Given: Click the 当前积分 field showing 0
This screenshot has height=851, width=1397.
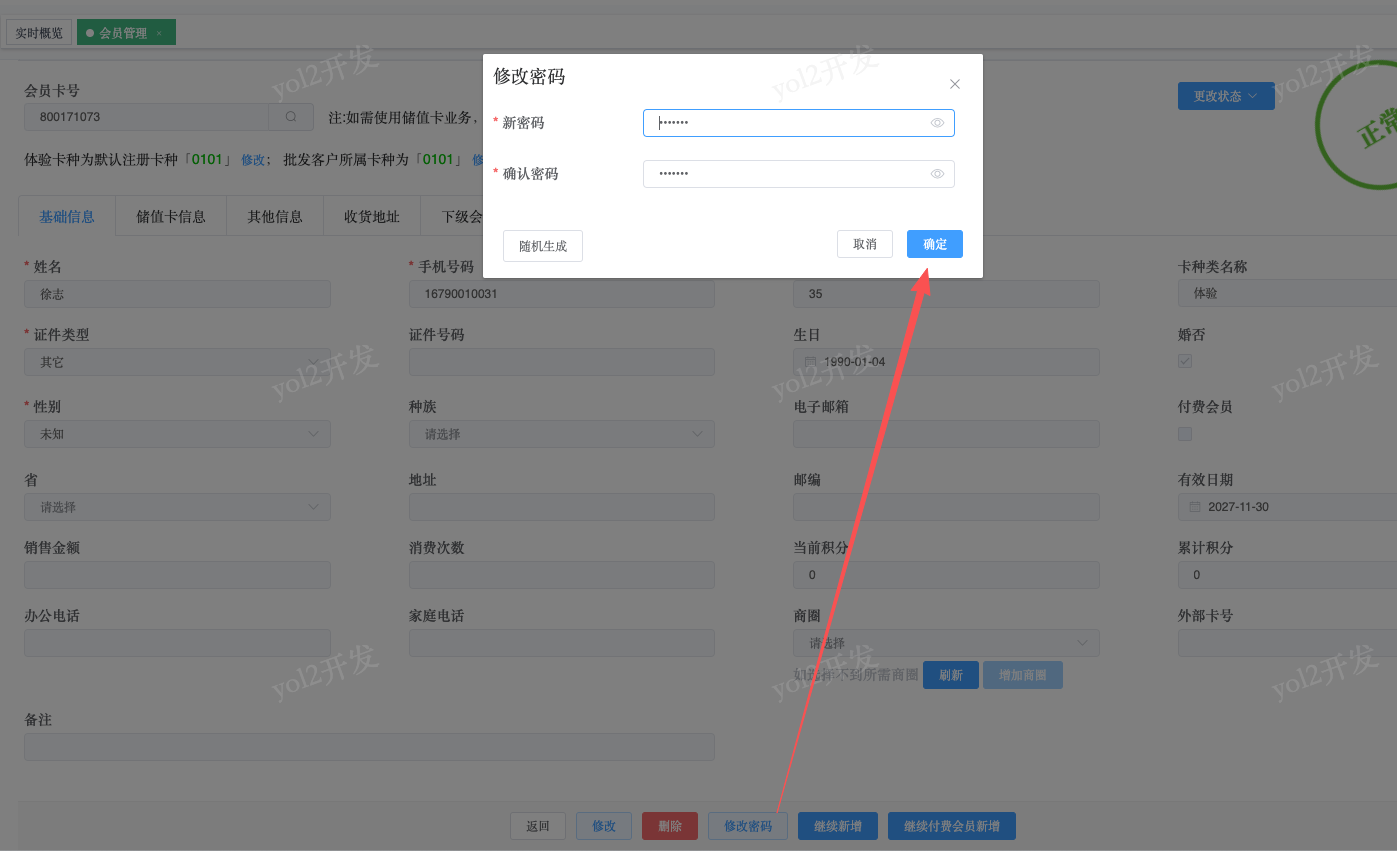Looking at the screenshot, I should 946,575.
